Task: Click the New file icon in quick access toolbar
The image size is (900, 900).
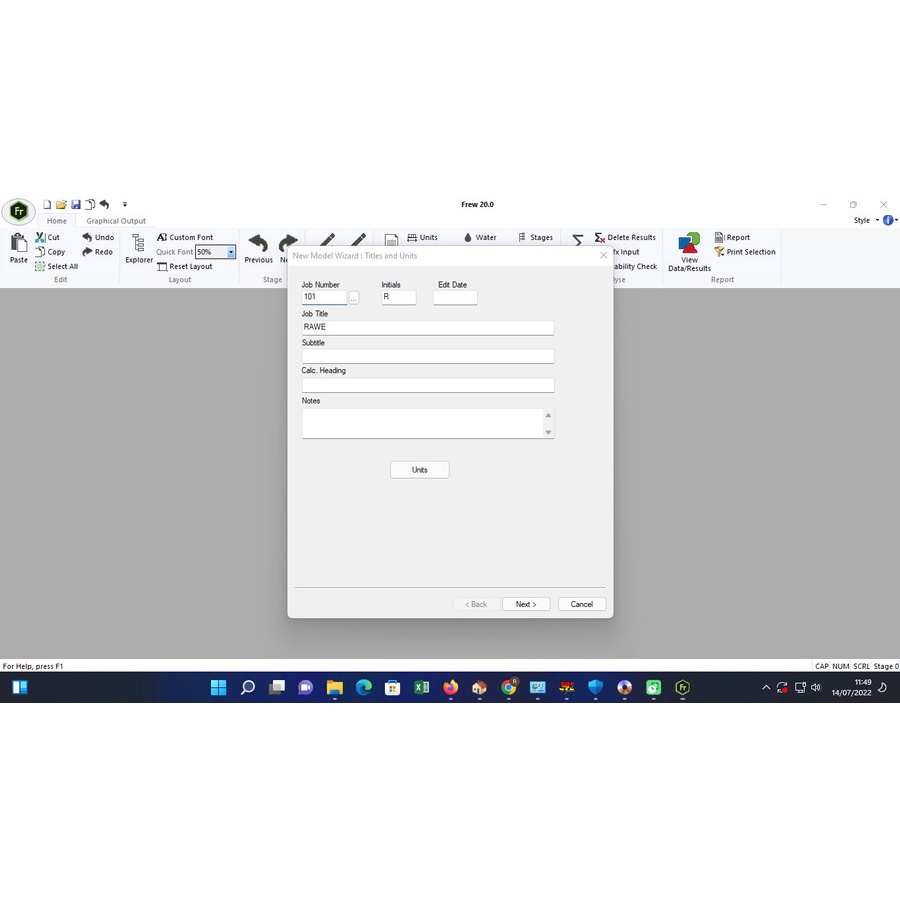Action: pyautogui.click(x=47, y=204)
